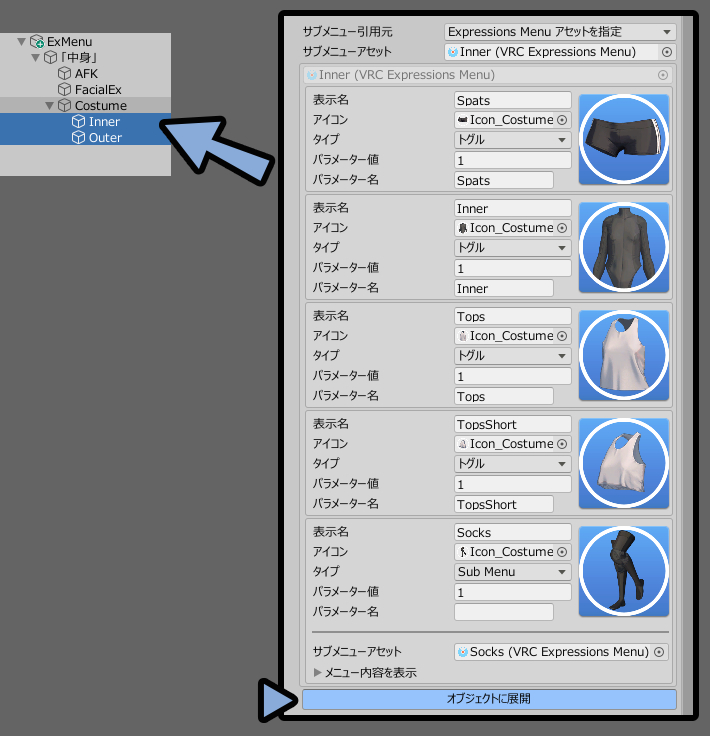The height and width of the screenshot is (736, 710).
Task: Open icon picker for the Spats entry
Action: (x=562, y=120)
